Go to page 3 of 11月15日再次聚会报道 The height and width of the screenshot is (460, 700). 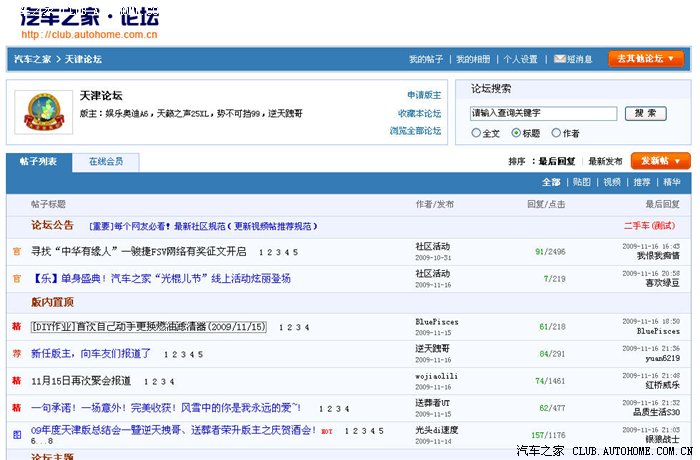pos(163,382)
